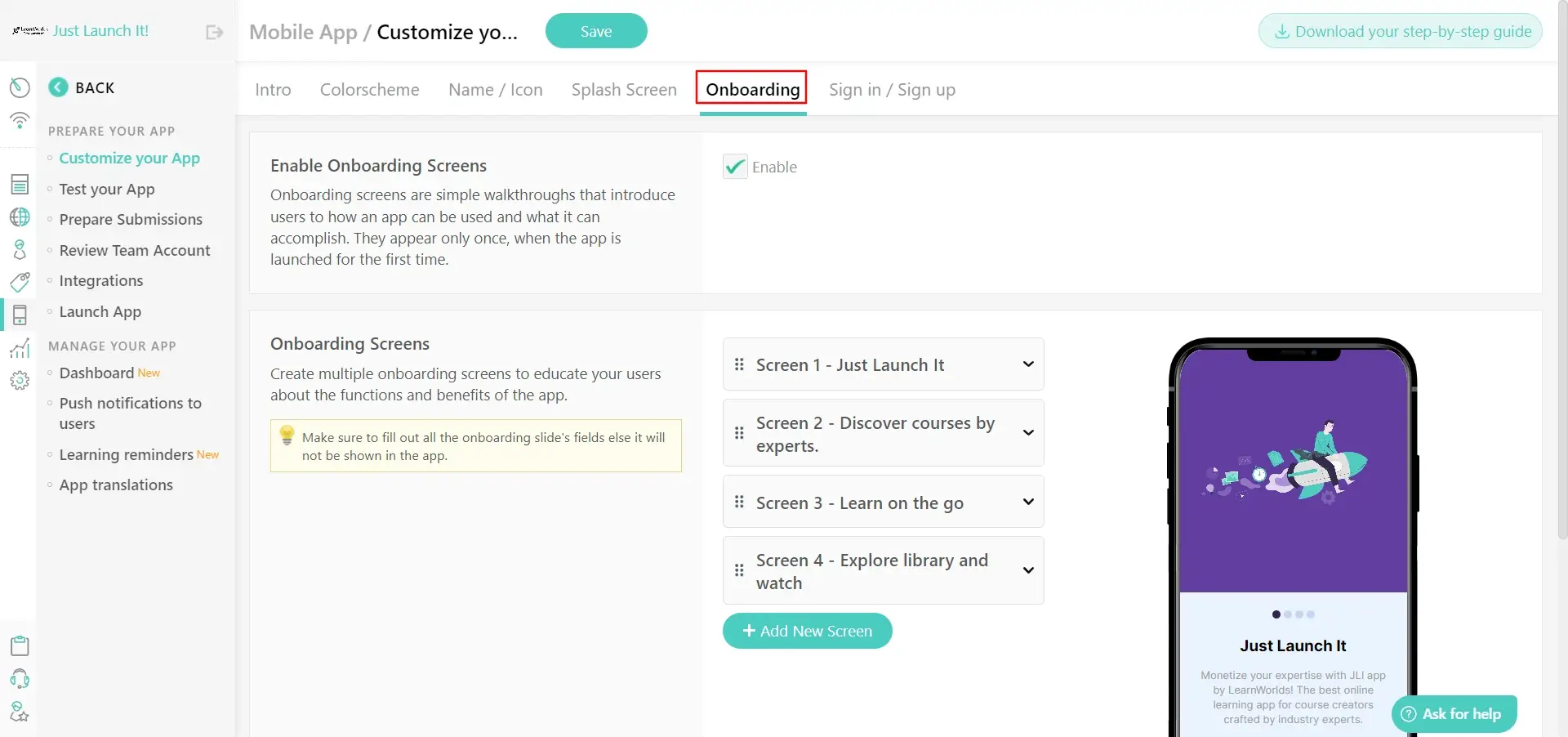Screen dimensions: 1568x737
Task: Click the green BACK arrow icon
Action: click(58, 87)
